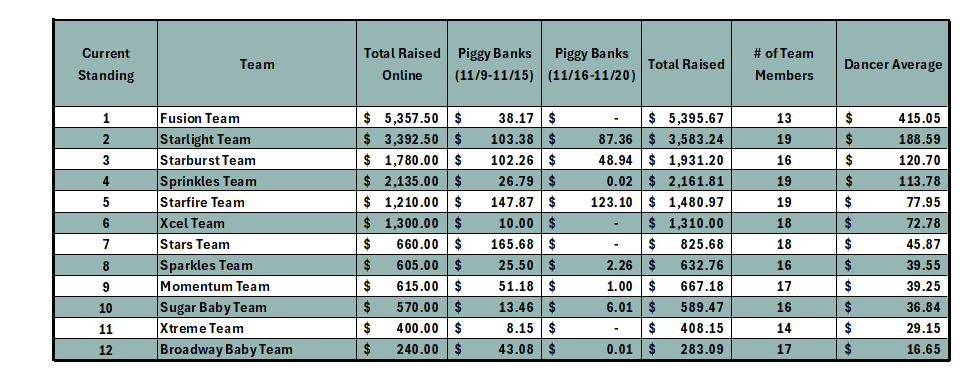This screenshot has height=388, width=977.
Task: Click the Momentum Team cell
Action: coord(257,286)
